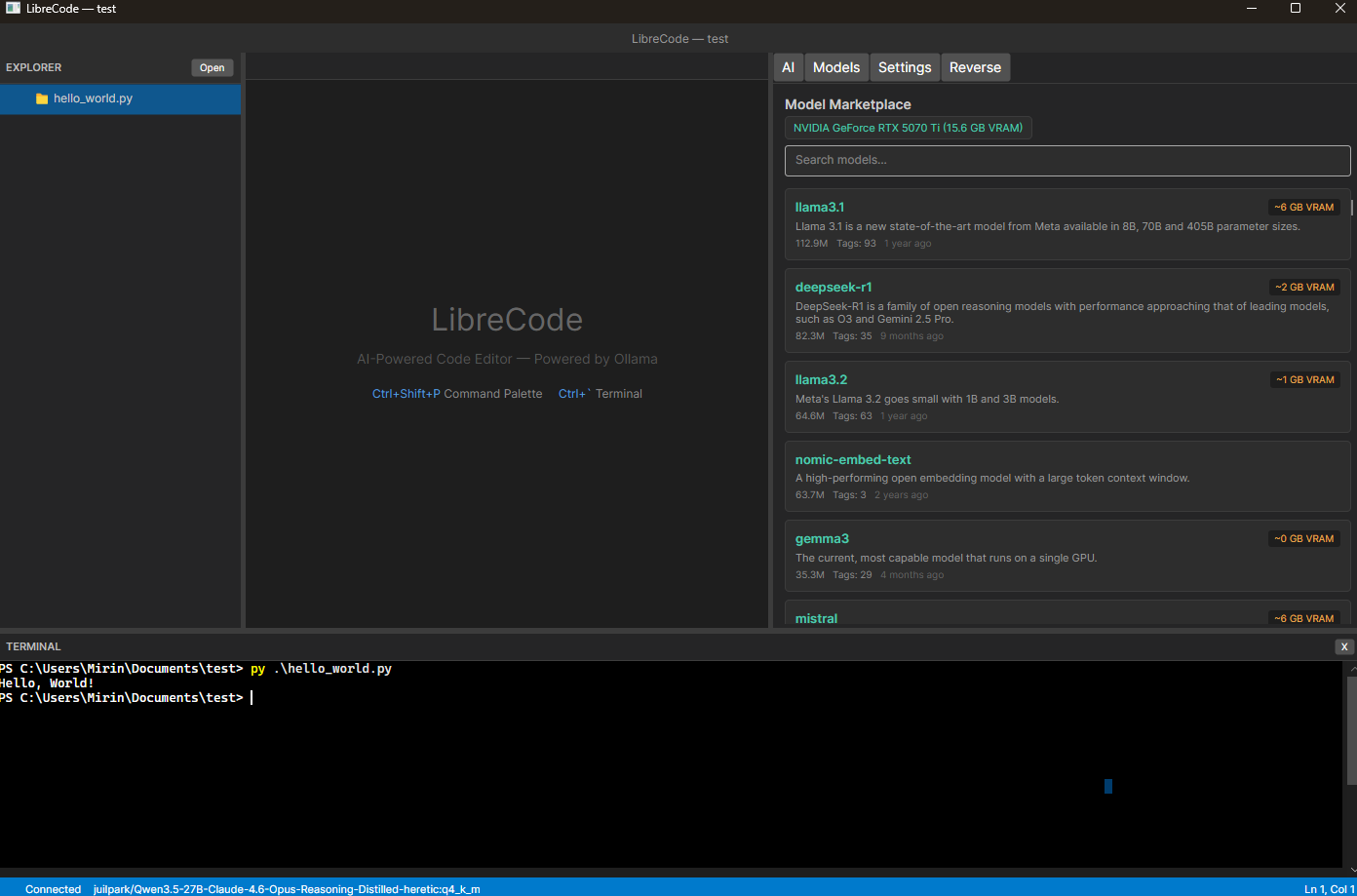
Task: Click the NVIDIA GeForce RTX 5070 Ti badge
Action: point(908,128)
